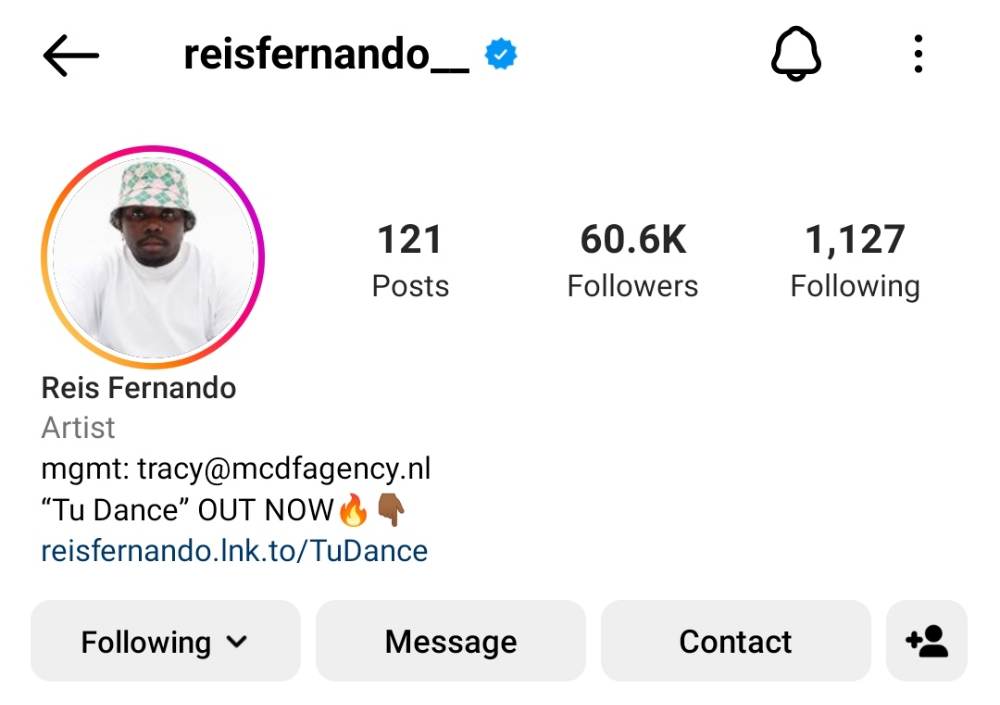
Task: Go back using the left arrow
Action: [x=71, y=56]
